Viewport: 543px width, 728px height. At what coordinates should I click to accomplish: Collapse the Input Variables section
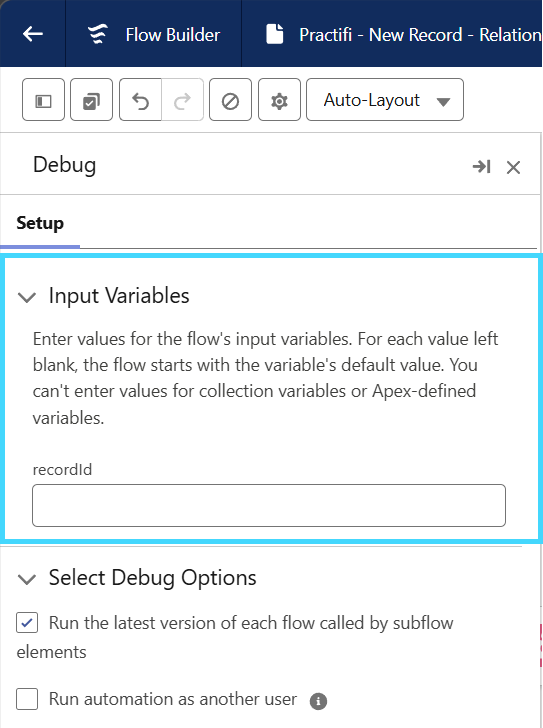[x=27, y=297]
